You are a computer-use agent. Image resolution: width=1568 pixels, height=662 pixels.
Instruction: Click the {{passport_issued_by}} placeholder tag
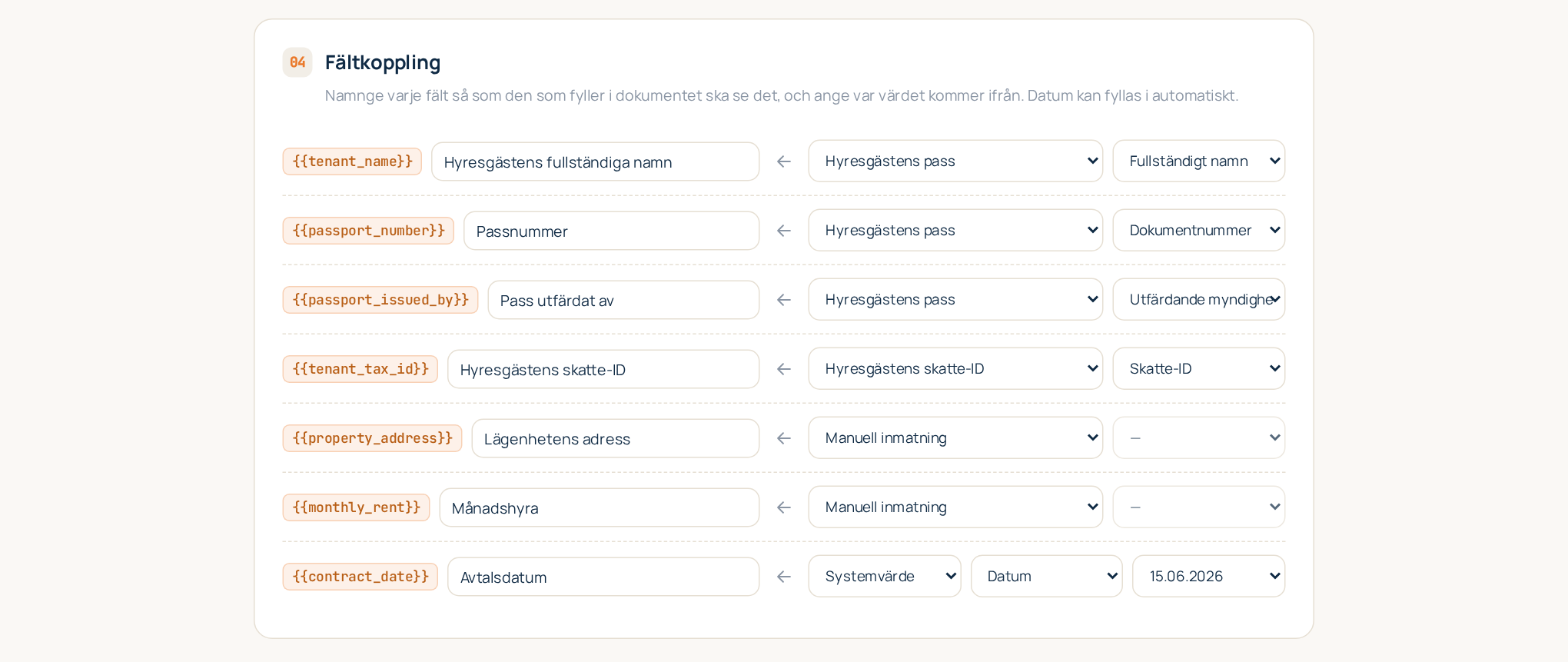[380, 300]
